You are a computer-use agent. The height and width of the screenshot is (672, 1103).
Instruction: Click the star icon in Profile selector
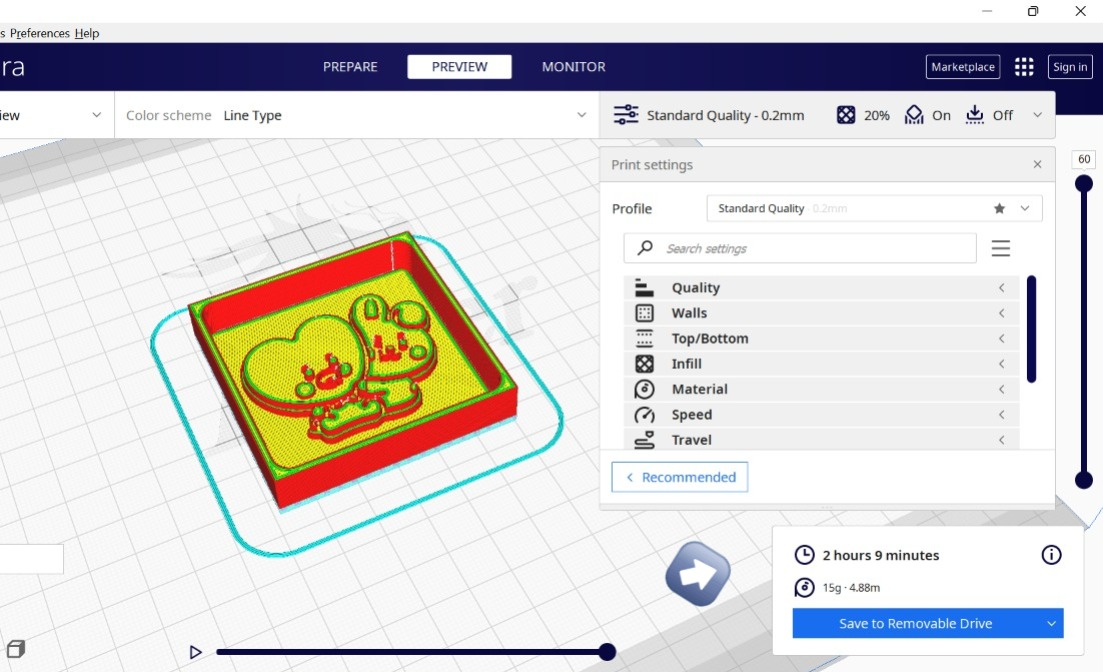999,208
